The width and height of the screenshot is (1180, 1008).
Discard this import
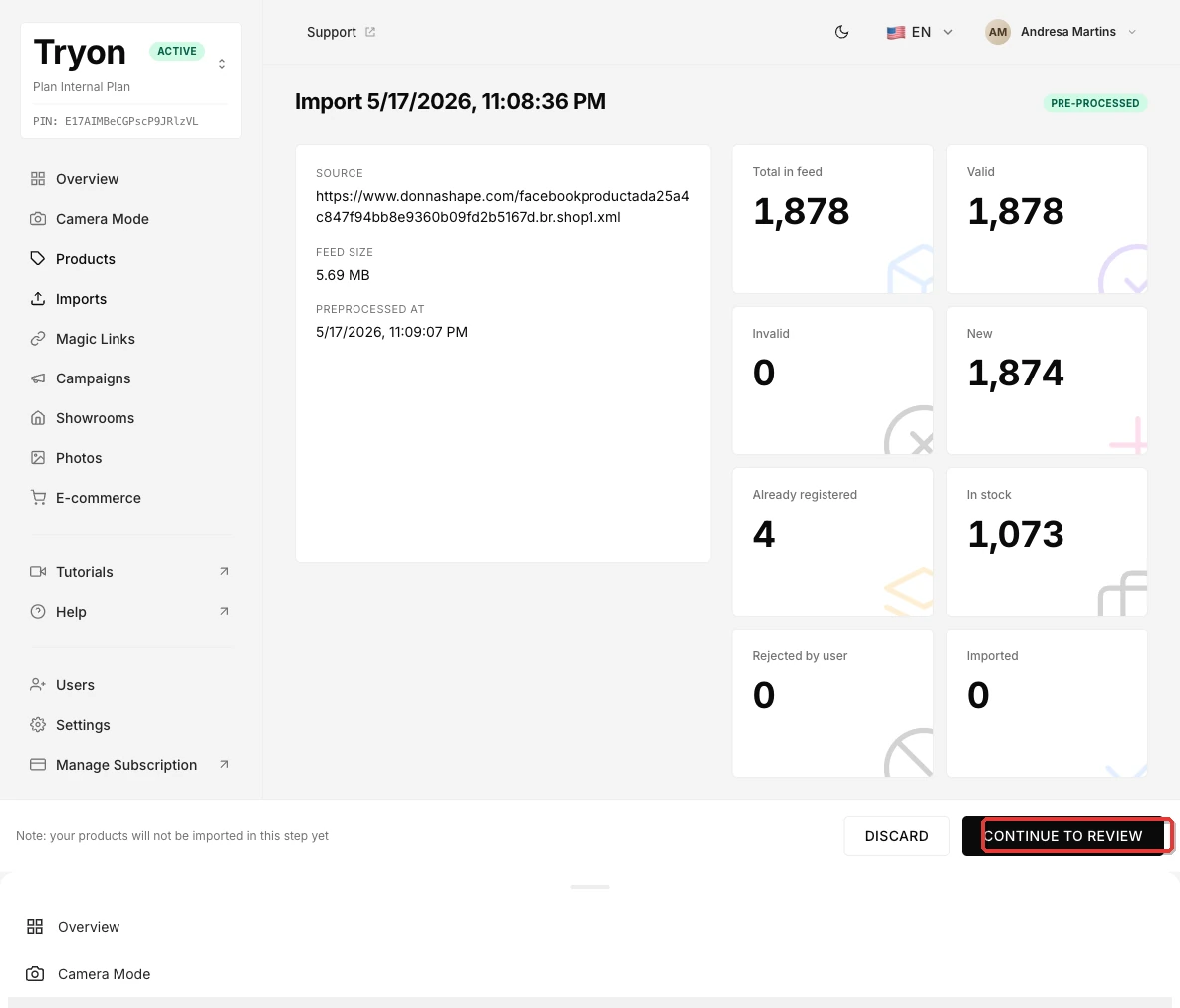pyautogui.click(x=896, y=836)
